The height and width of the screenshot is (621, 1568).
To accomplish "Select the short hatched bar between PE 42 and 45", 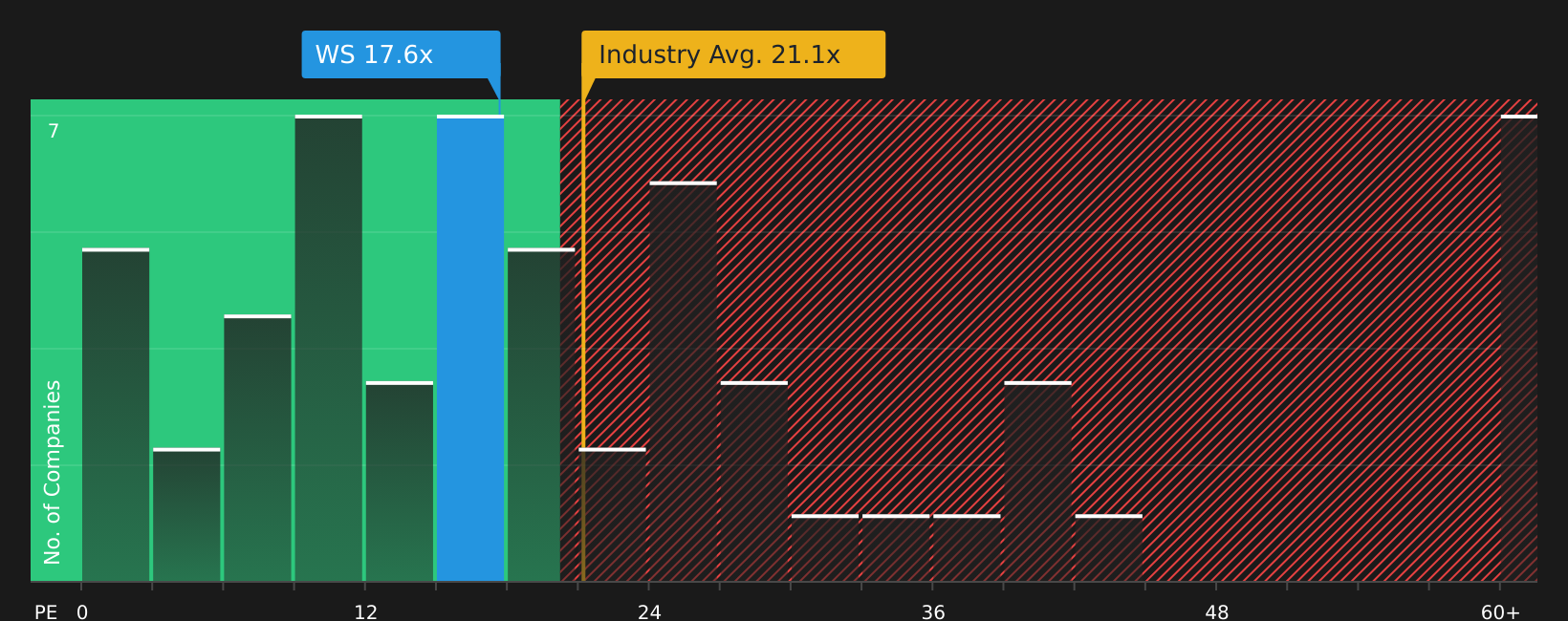I will tap(1109, 548).
